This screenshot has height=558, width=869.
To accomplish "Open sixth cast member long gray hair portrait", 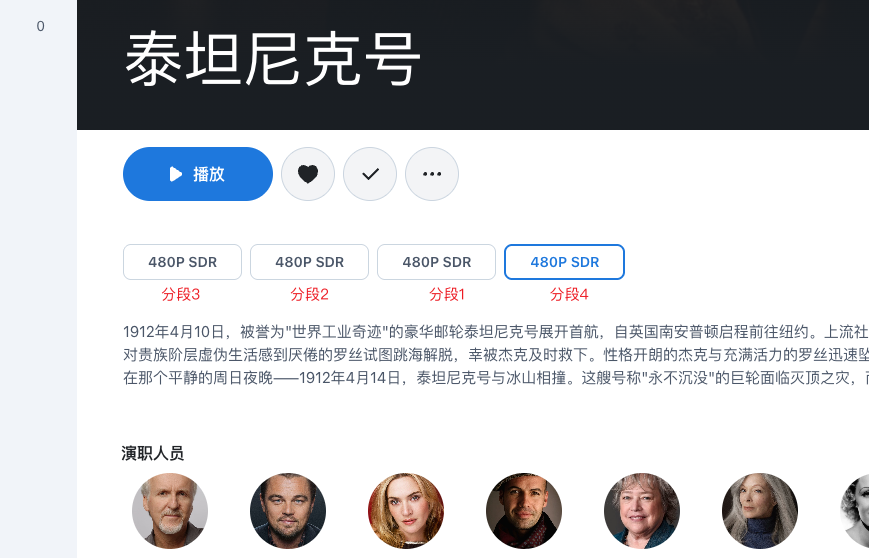I will (x=760, y=510).
